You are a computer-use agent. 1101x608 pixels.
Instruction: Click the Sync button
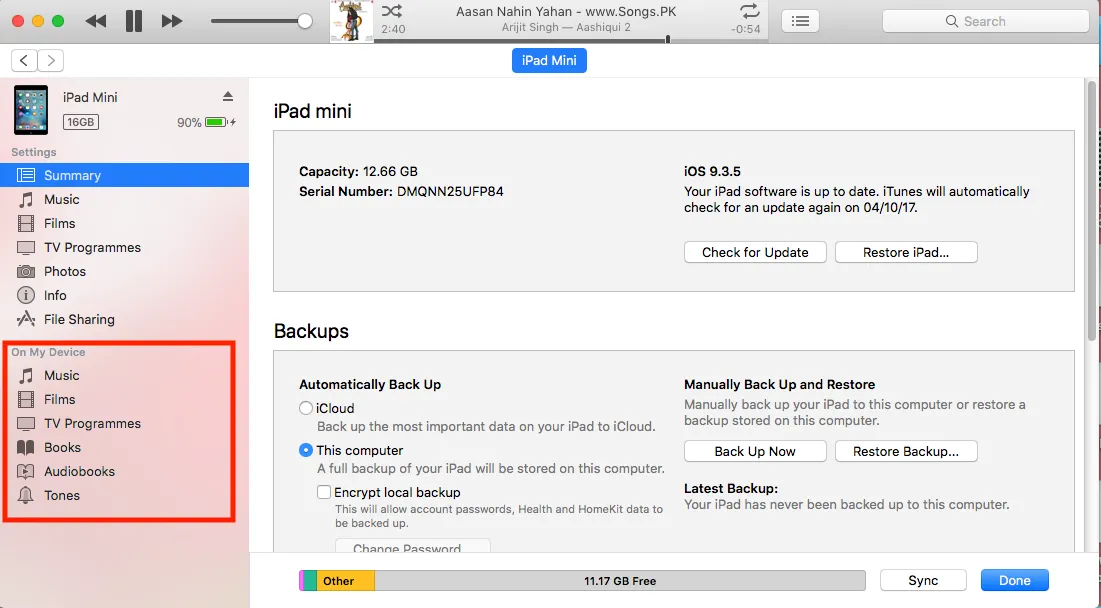[x=923, y=581]
